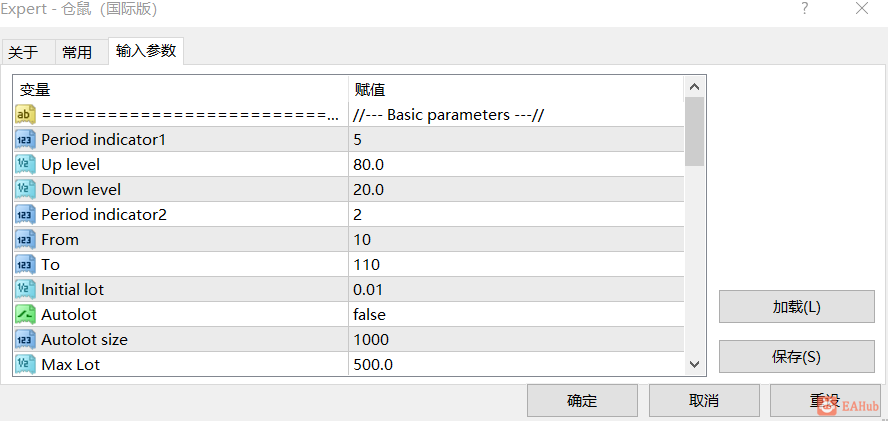Click the double-type icon beside Down level
This screenshot has width=888, height=421.
click(26, 190)
